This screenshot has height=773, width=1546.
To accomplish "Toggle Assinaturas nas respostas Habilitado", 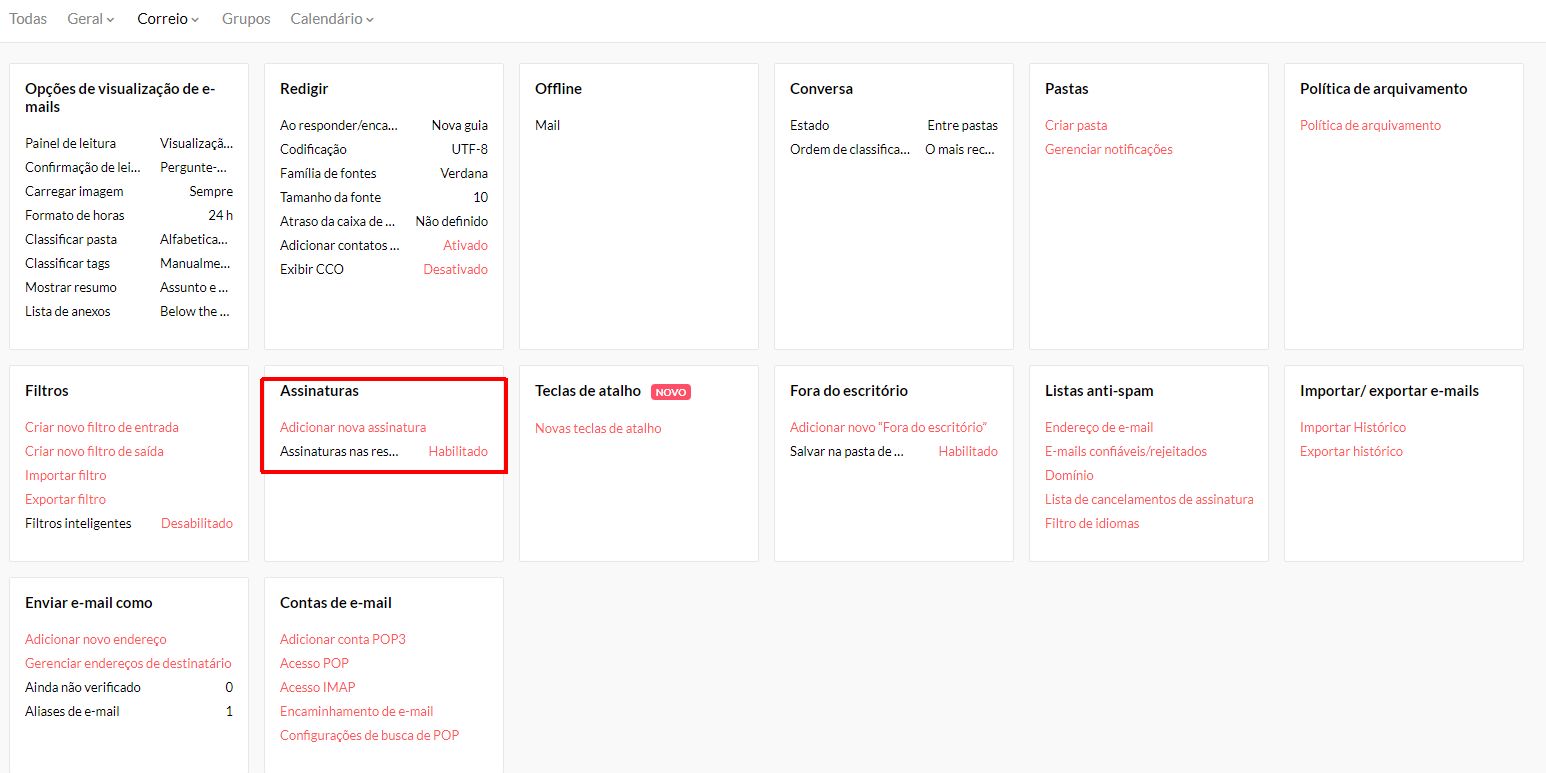I will 458,451.
